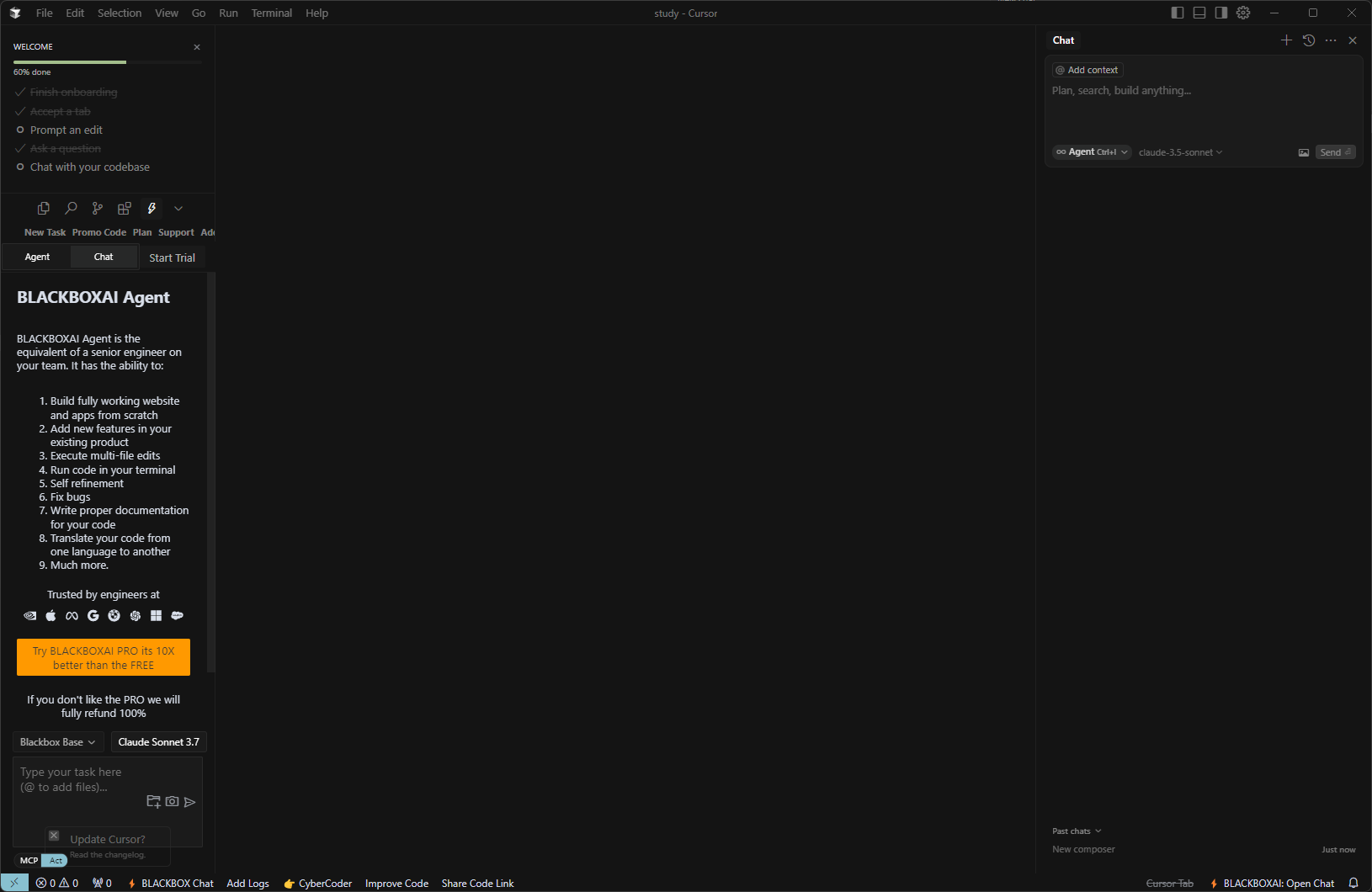Click the onboarding progress bar
This screenshot has height=892, width=1372.
tap(108, 62)
